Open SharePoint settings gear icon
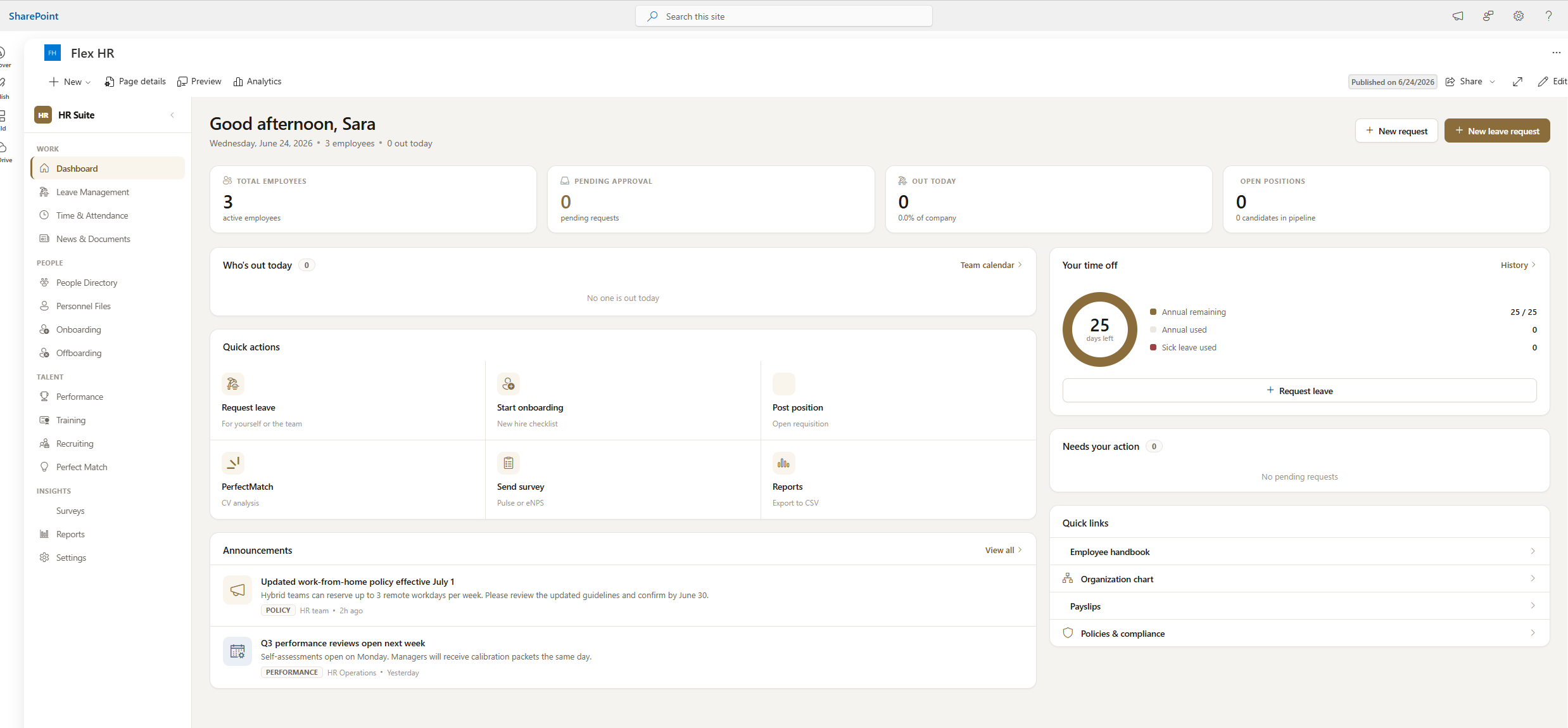1568x728 pixels. pyautogui.click(x=1519, y=16)
